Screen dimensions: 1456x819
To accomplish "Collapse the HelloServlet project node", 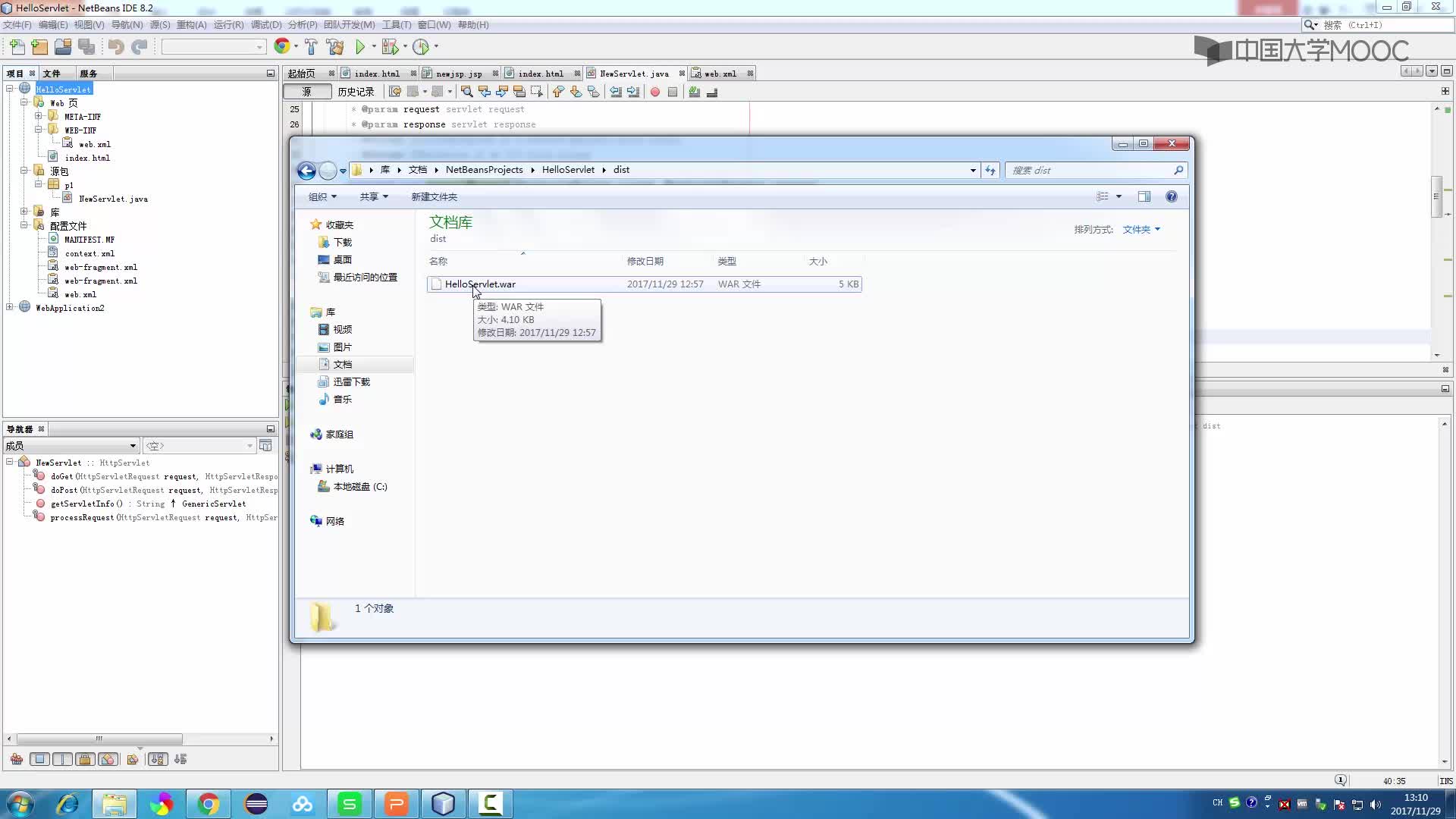I will 10,89.
